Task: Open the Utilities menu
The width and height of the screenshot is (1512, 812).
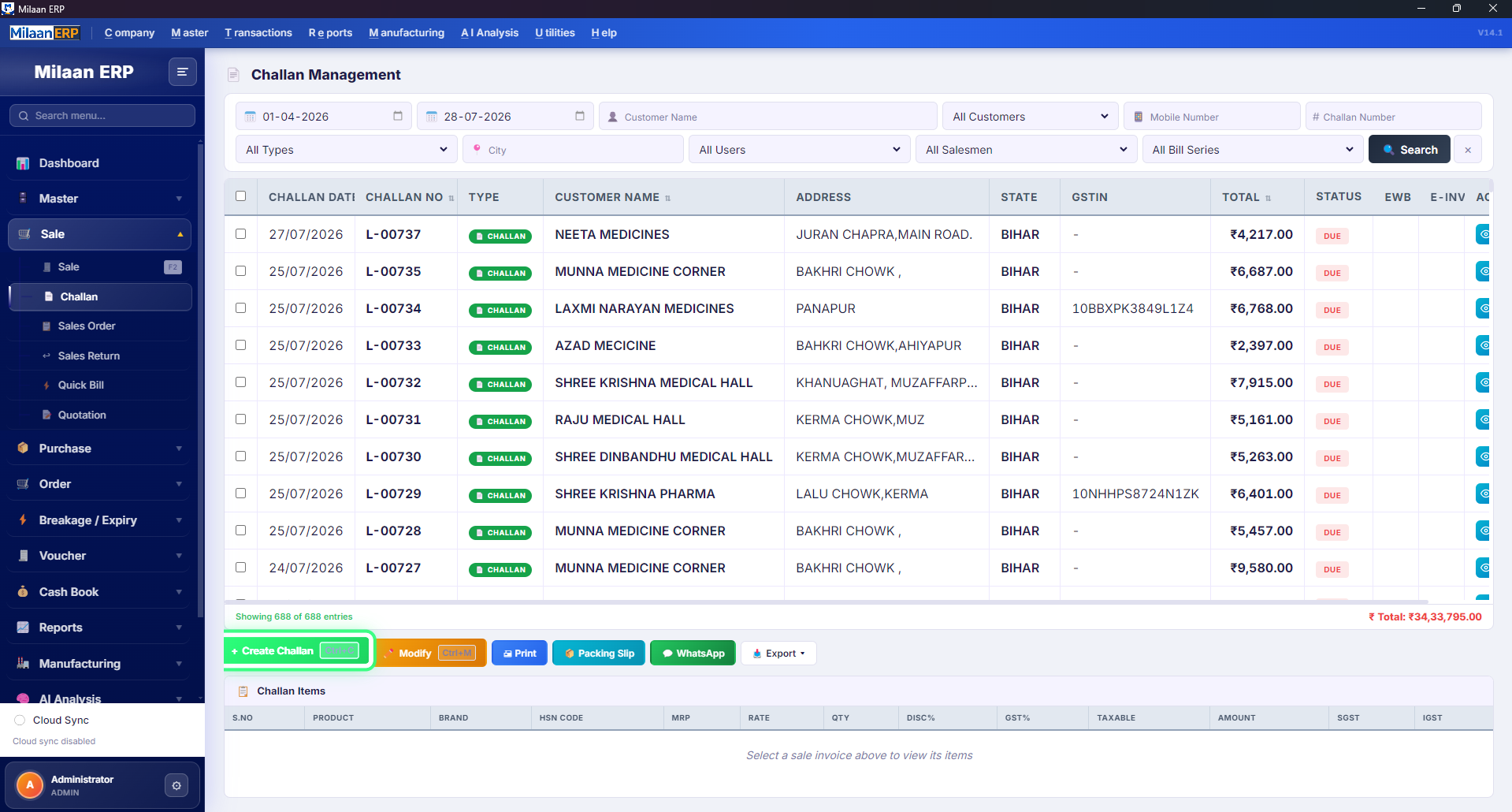Action: 555,33
